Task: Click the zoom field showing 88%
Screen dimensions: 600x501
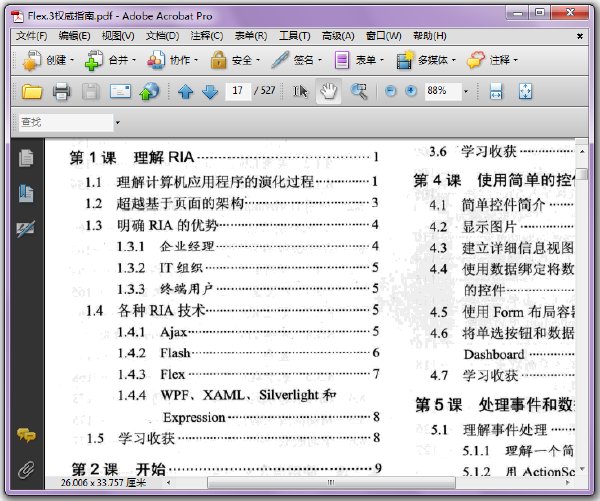Action: [x=443, y=91]
